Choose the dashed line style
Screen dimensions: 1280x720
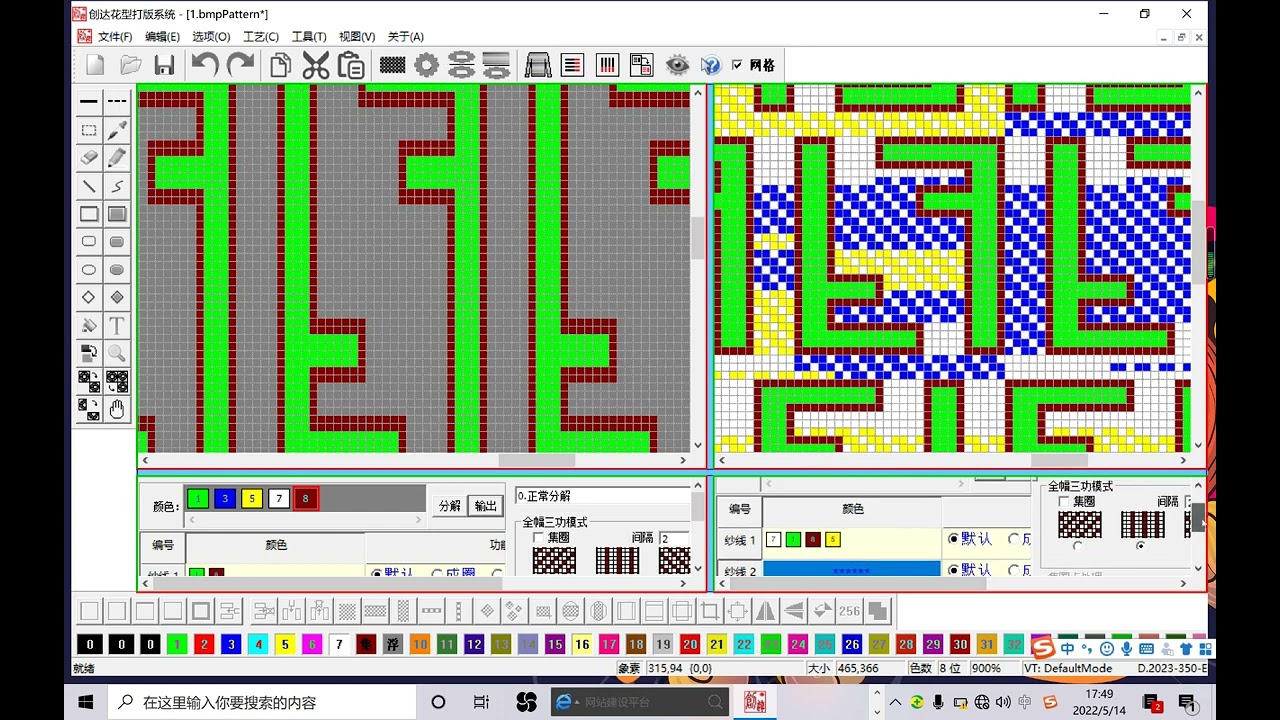tap(117, 101)
